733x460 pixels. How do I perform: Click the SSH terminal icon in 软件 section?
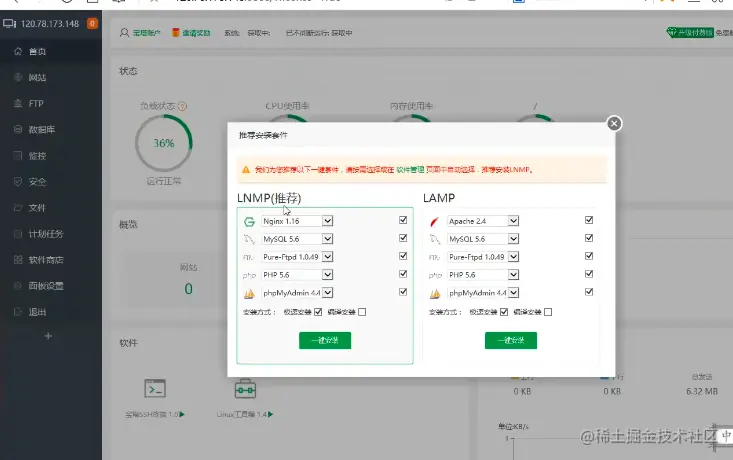[155, 388]
